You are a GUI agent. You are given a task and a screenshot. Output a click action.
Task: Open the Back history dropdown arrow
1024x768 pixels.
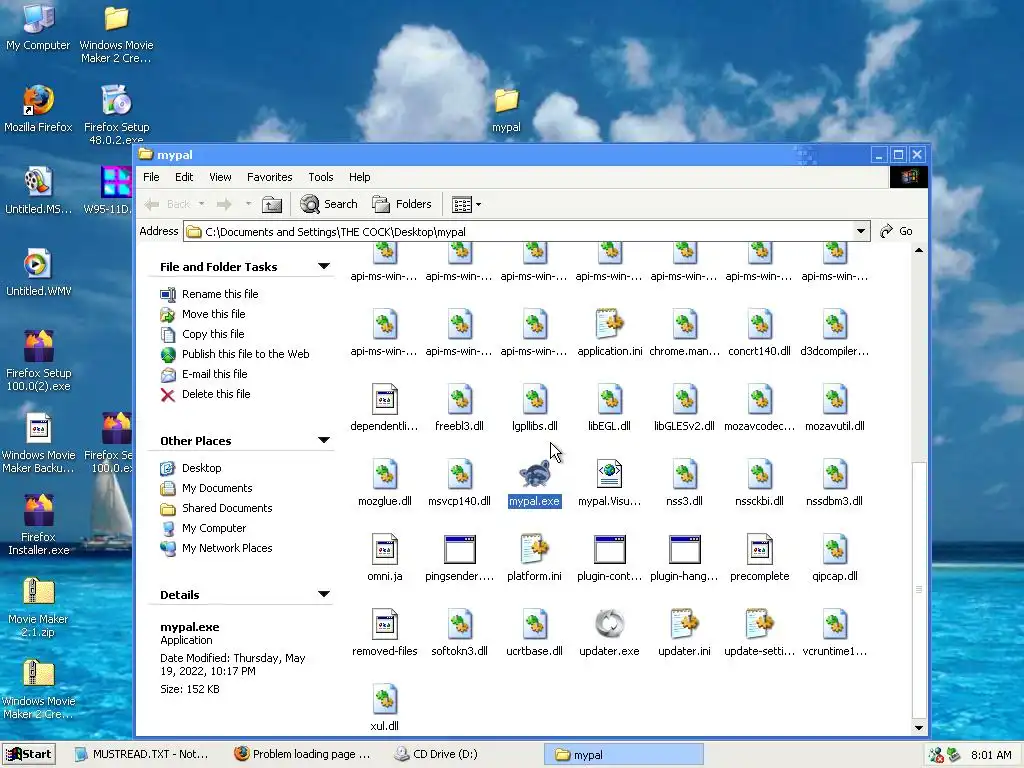click(x=201, y=204)
